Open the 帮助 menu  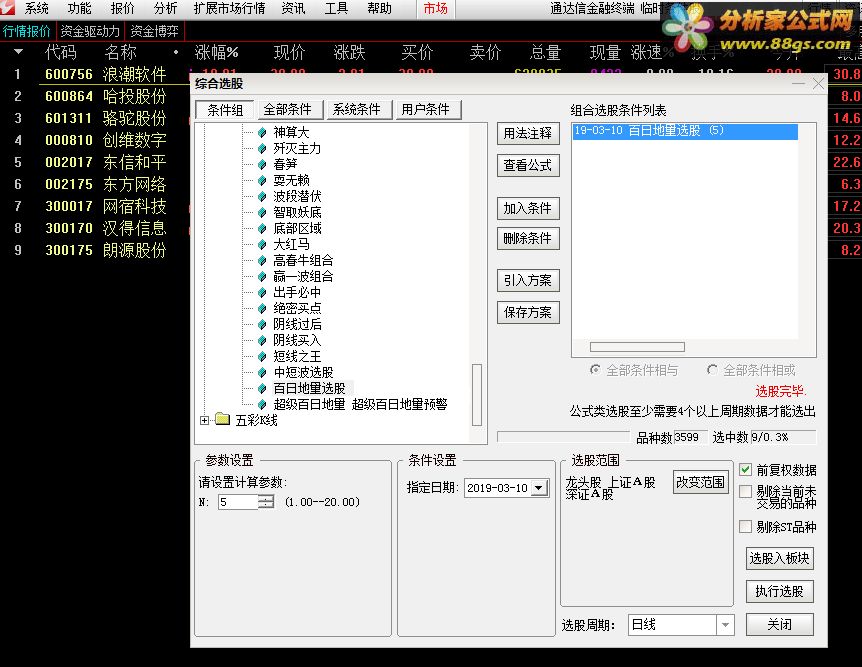(379, 8)
